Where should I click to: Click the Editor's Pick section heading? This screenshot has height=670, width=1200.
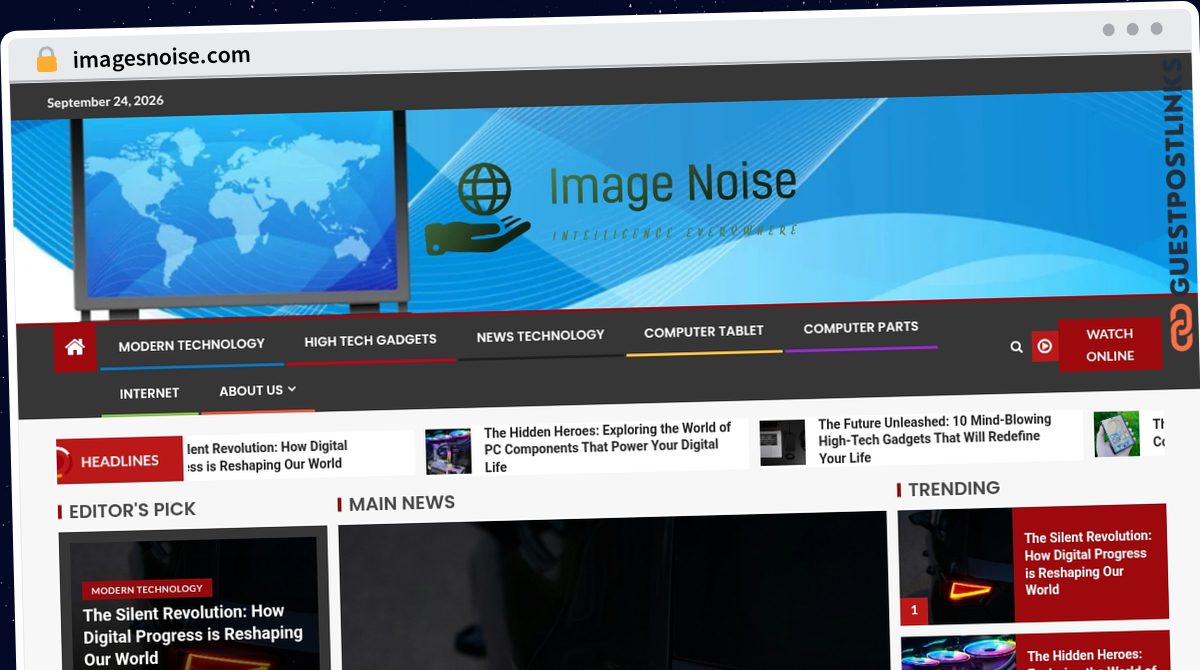click(x=132, y=510)
